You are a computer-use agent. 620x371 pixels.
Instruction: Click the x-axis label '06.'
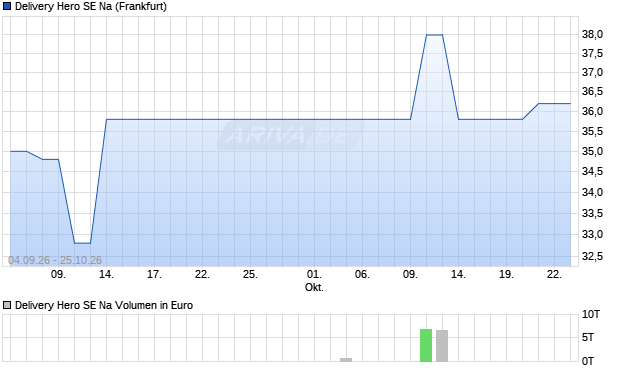point(362,274)
